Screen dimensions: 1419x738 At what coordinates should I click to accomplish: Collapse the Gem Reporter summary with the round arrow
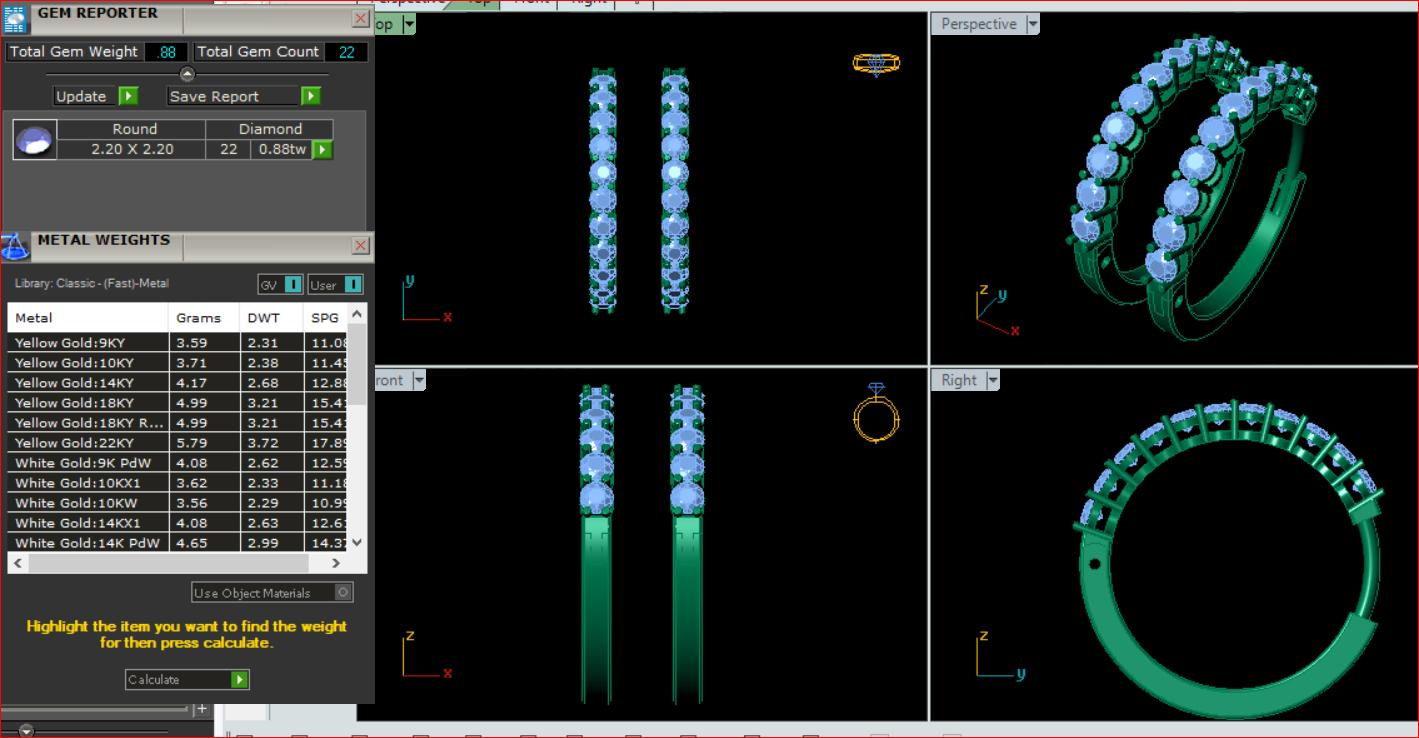pyautogui.click(x=186, y=74)
